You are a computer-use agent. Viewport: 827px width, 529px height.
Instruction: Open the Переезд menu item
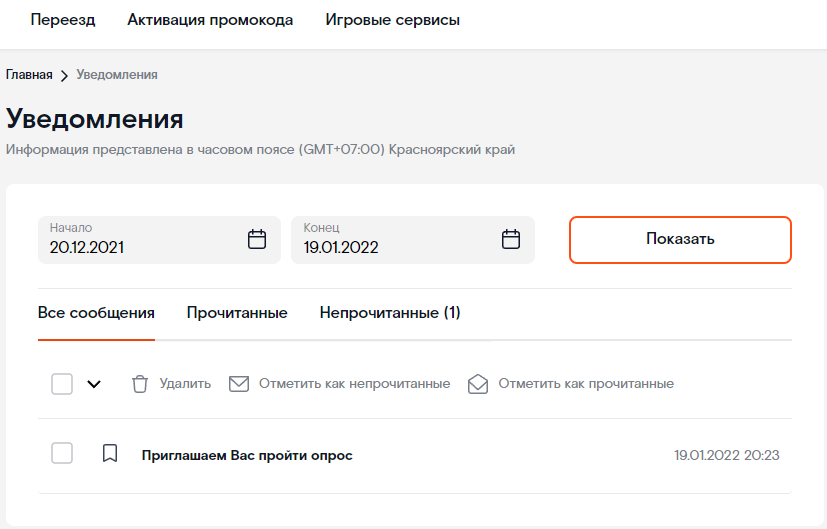[63, 20]
